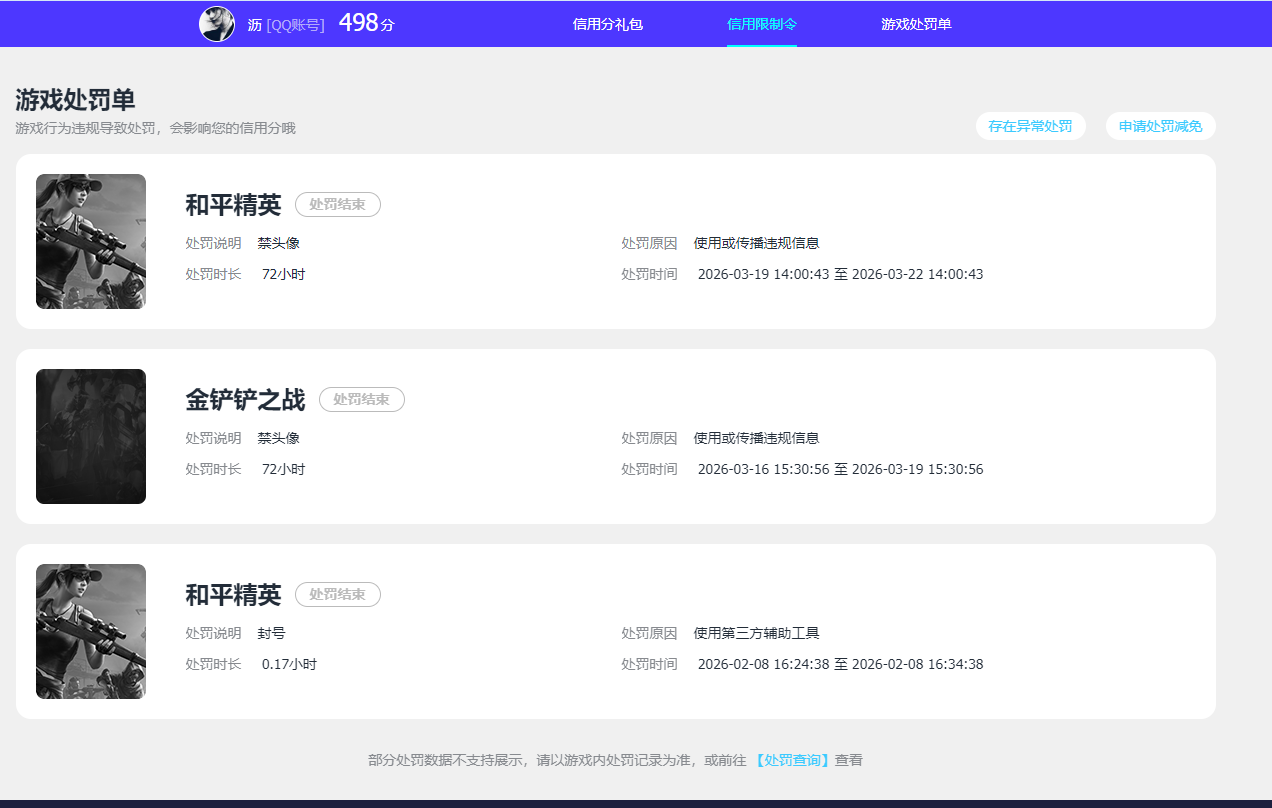Open the 游戏处罚单 tab in the header
The height and width of the screenshot is (808, 1272).
916,24
